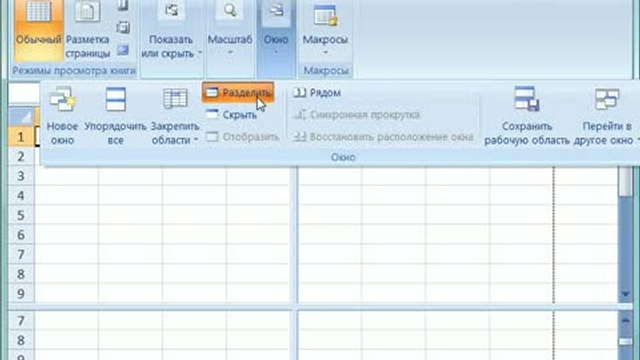This screenshot has height=360, width=640.
Task: Select row 7 header in upper pane
Action: [x=21, y=254]
